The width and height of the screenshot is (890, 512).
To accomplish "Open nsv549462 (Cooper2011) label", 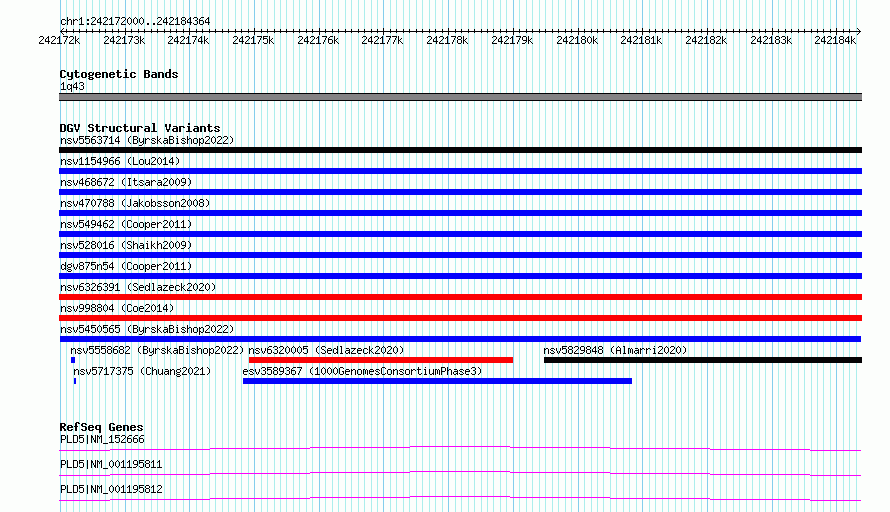I will (126, 224).
